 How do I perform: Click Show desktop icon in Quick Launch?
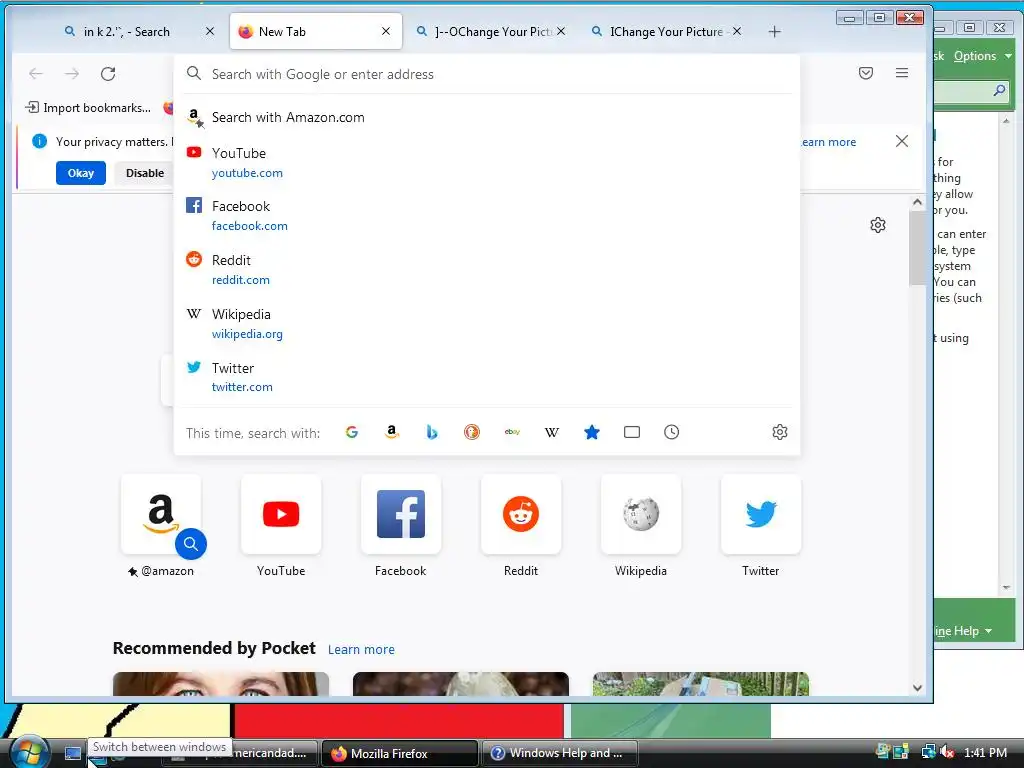click(72, 753)
